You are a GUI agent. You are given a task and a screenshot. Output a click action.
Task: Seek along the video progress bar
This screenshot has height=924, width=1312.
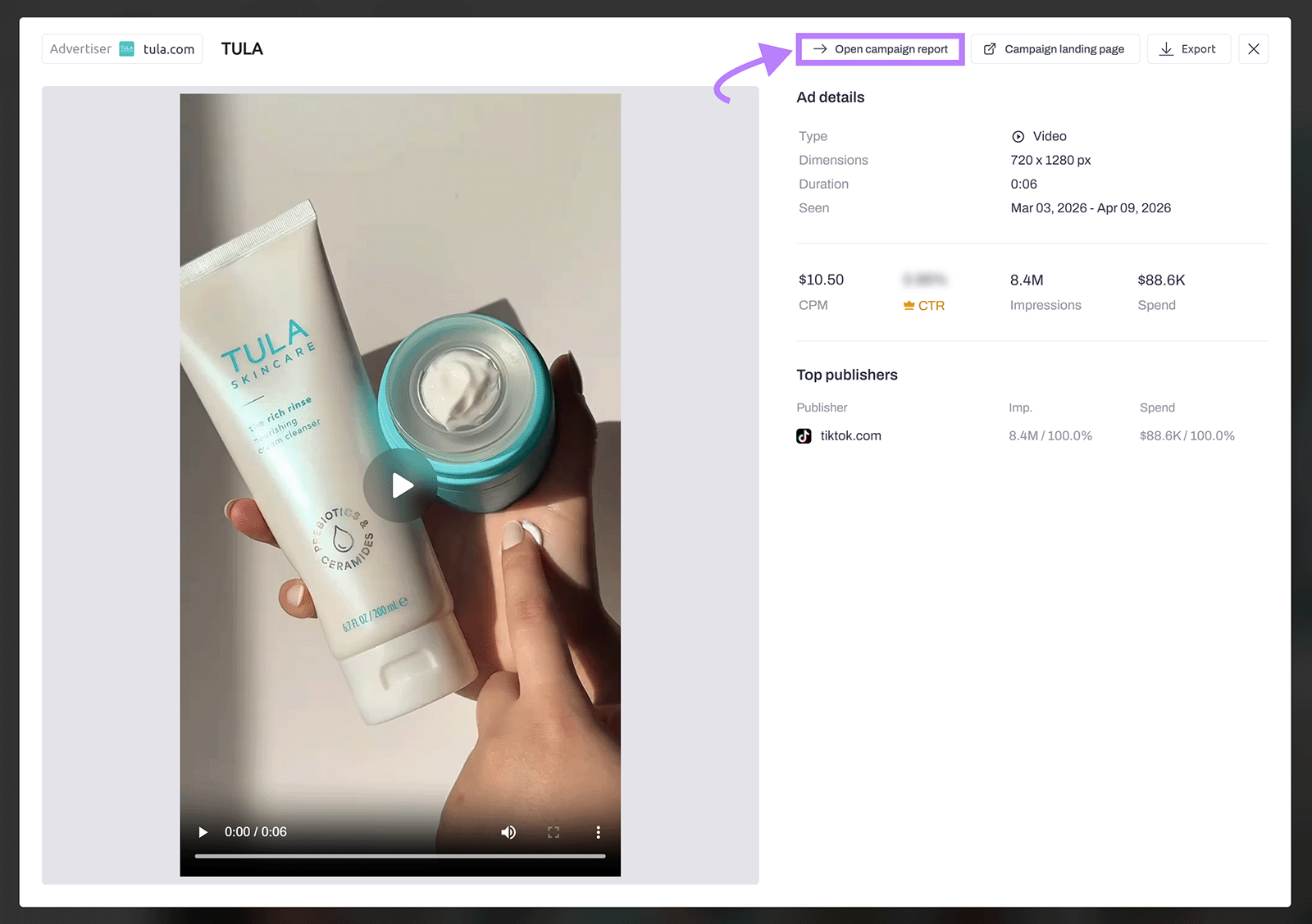pos(400,856)
